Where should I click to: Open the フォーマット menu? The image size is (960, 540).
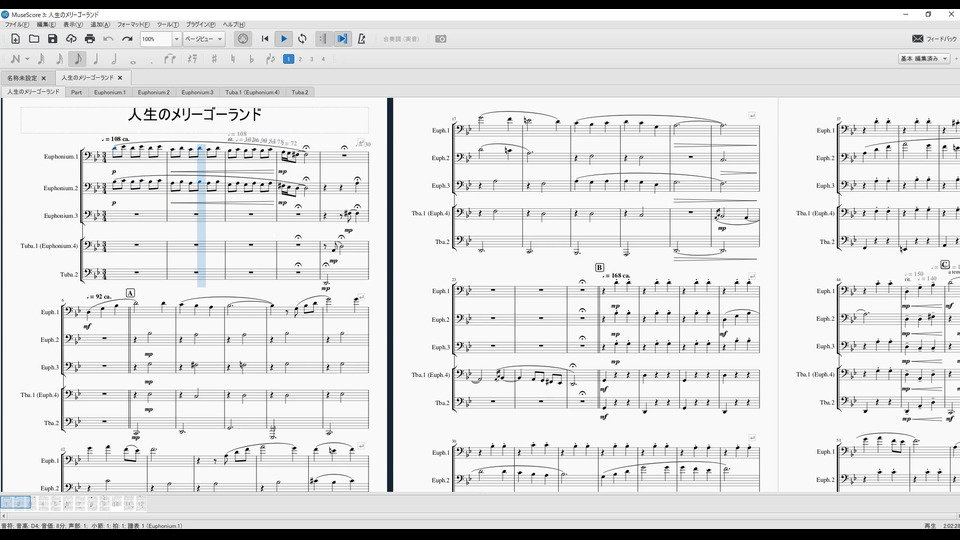pyautogui.click(x=133, y=24)
